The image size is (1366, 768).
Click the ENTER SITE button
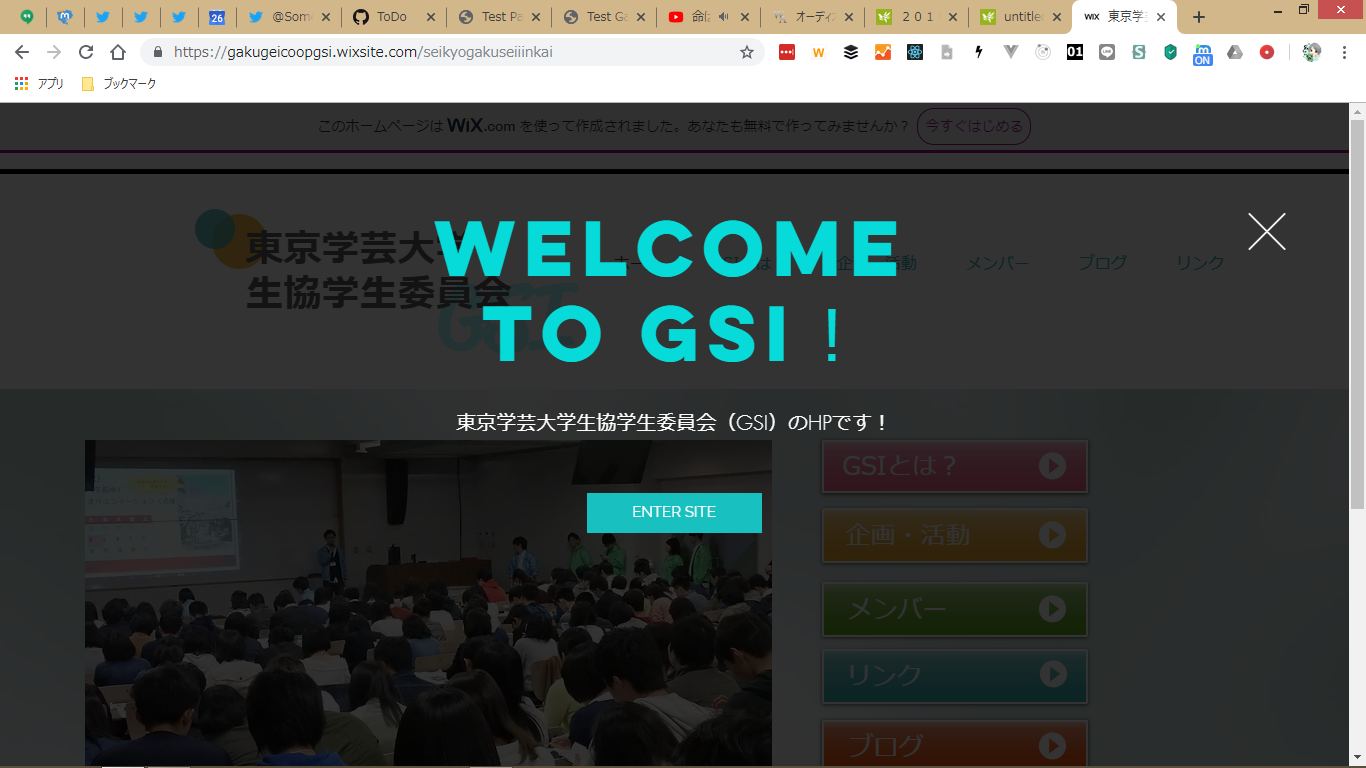[674, 512]
